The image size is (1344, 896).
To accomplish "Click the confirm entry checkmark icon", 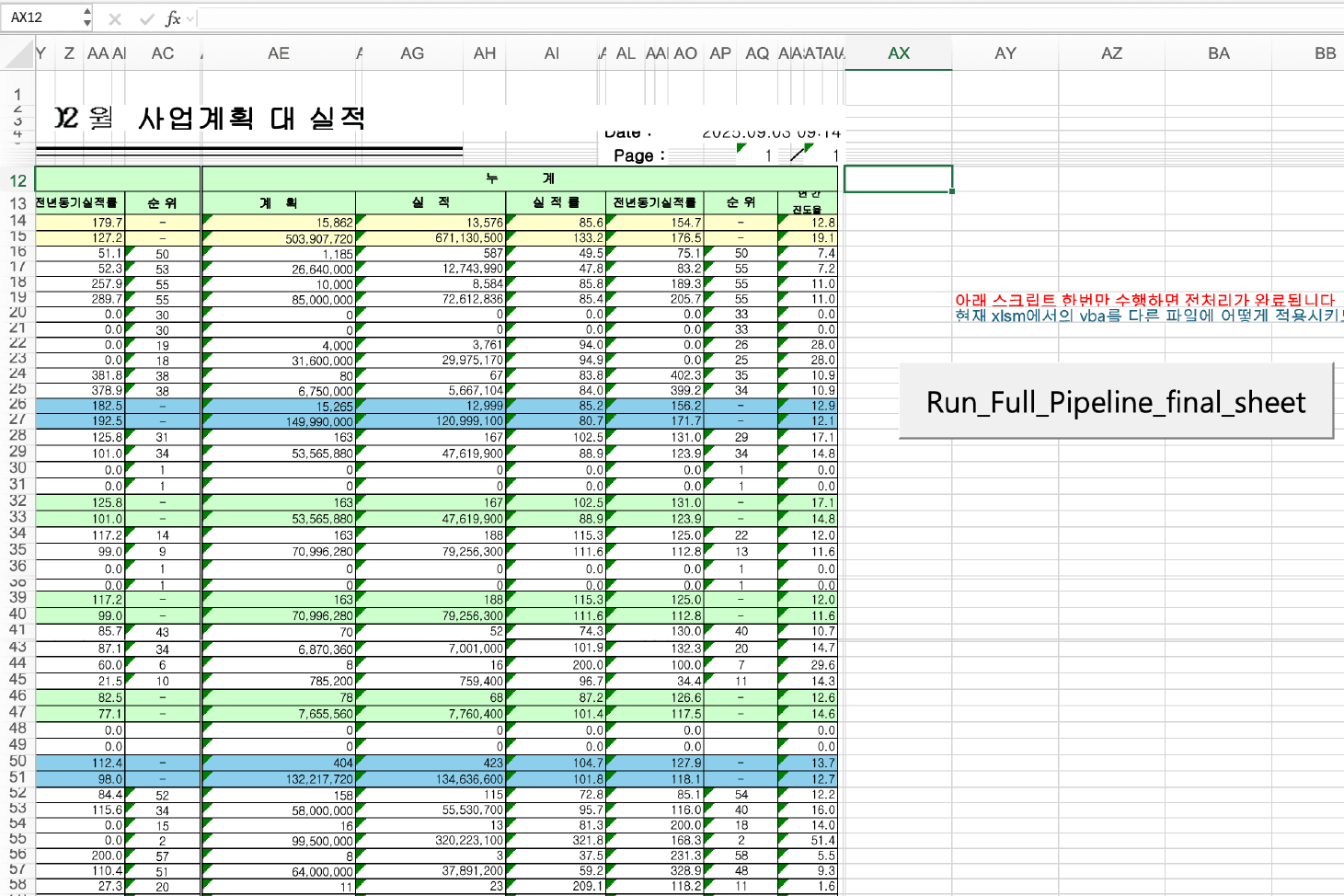I will point(146,18).
